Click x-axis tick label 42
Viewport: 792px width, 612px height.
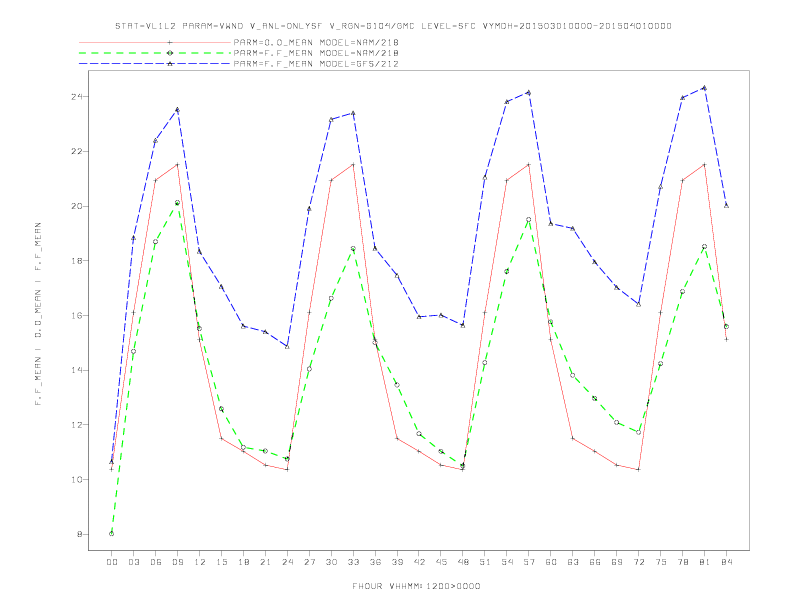(x=419, y=562)
